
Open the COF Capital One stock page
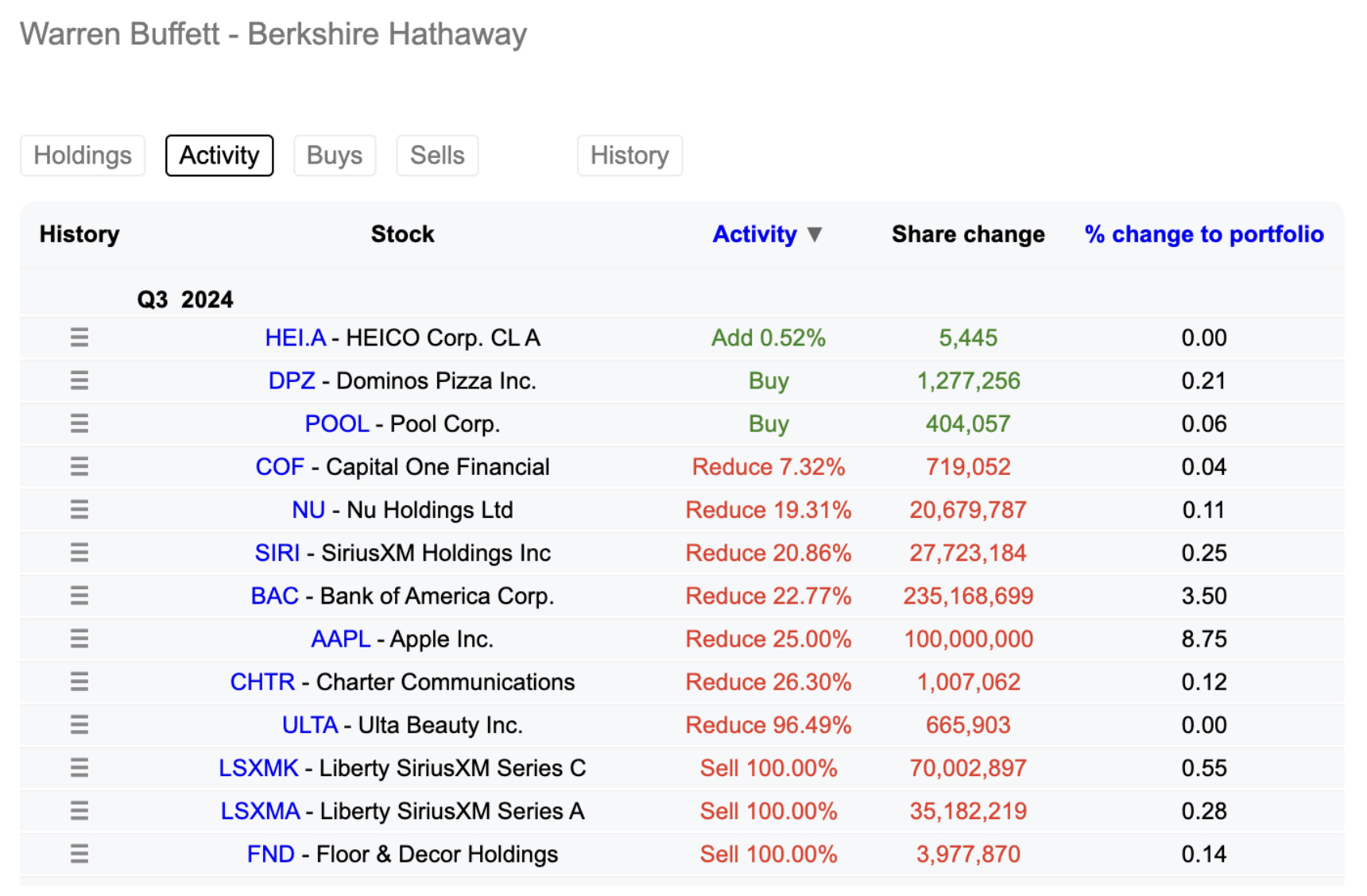click(x=280, y=466)
